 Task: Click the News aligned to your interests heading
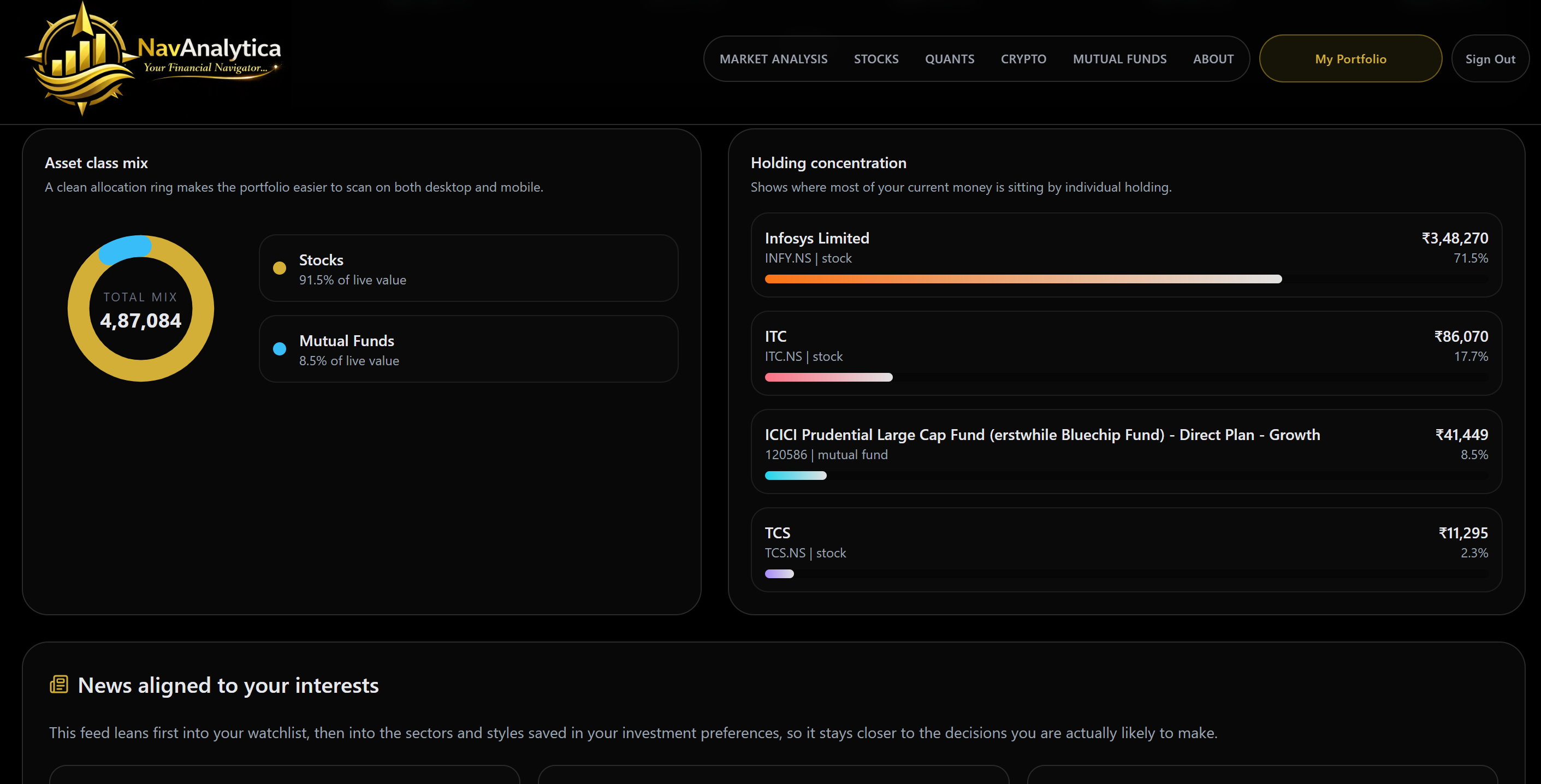pos(228,685)
